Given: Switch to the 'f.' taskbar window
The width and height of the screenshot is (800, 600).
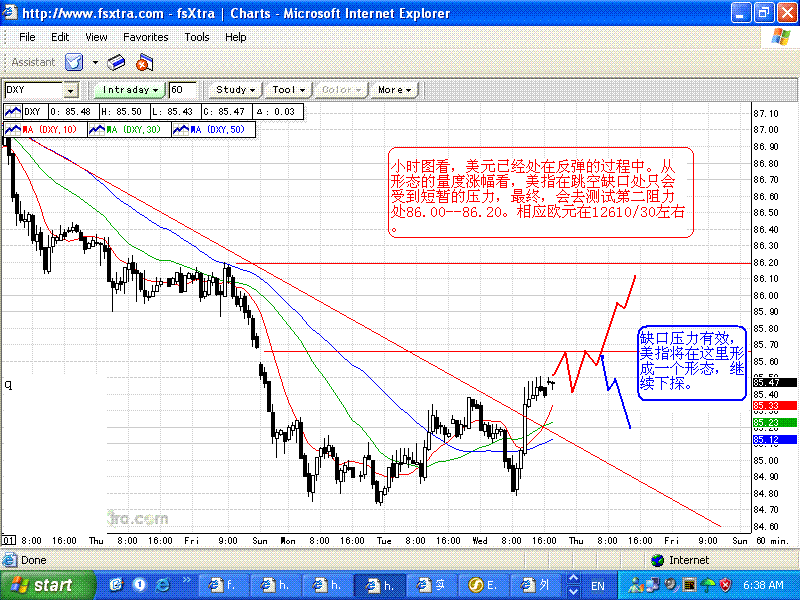Looking at the screenshot, I should coord(223,585).
